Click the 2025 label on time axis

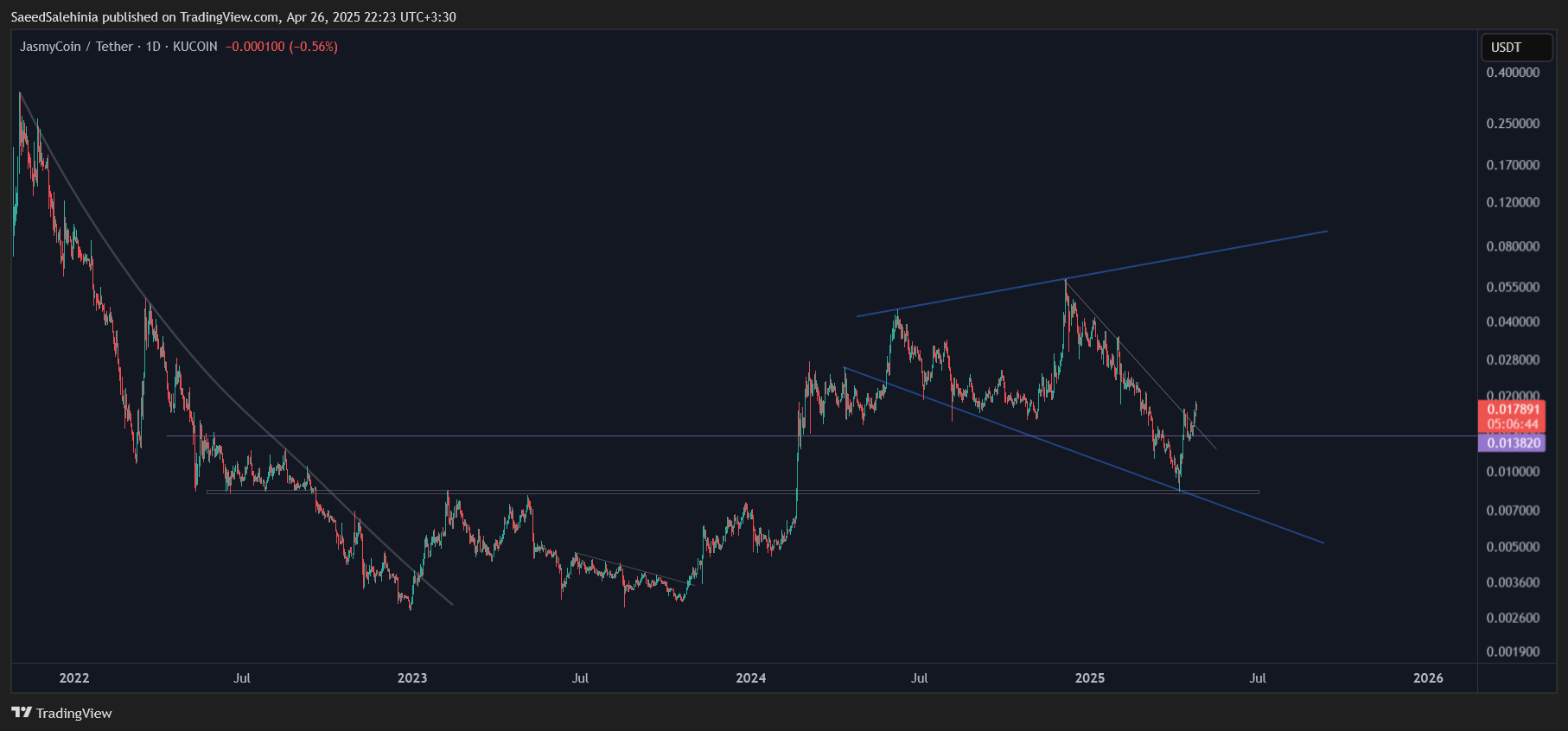tap(1090, 678)
